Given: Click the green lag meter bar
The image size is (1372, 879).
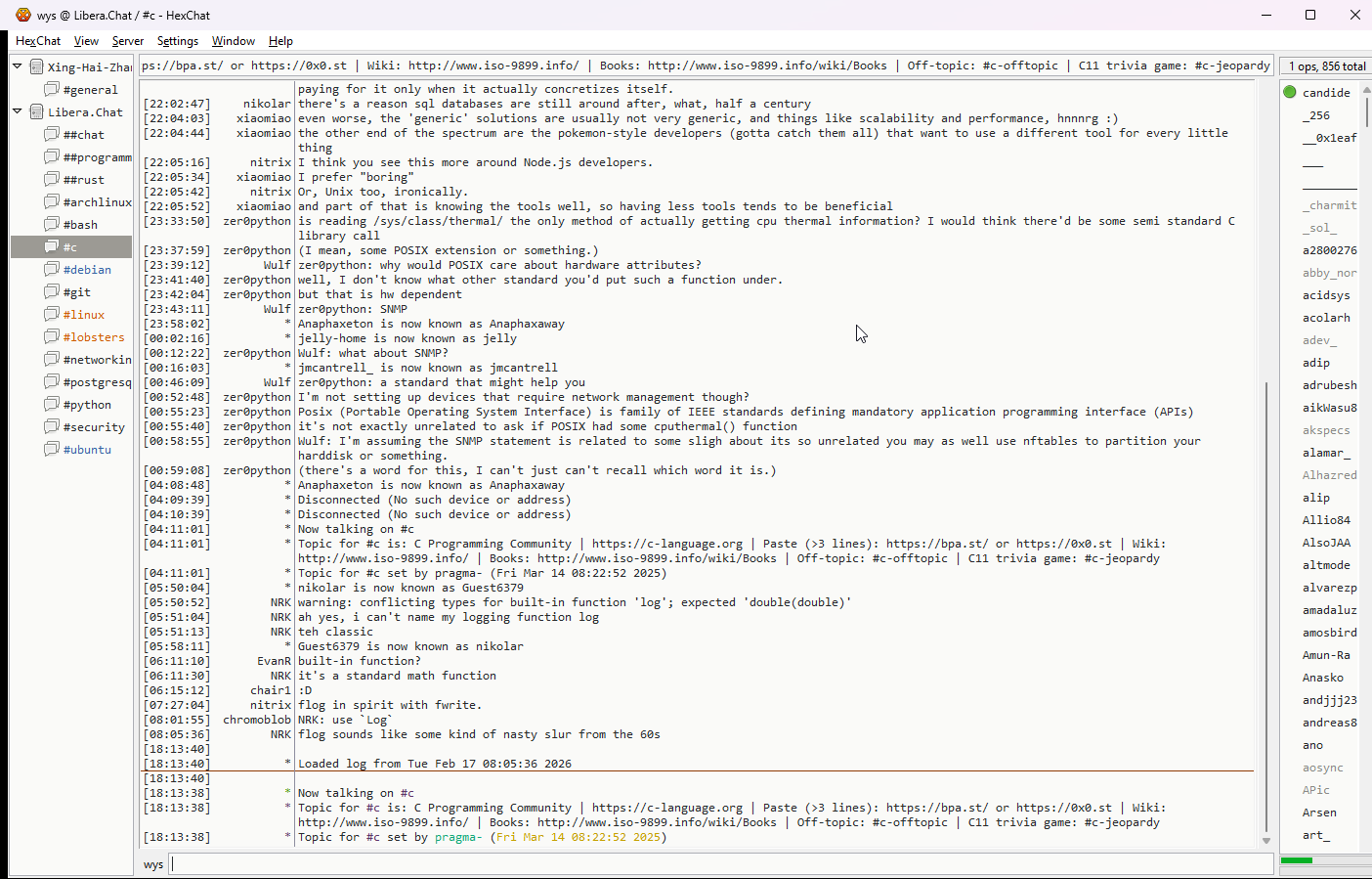Looking at the screenshot, I should tap(1297, 860).
